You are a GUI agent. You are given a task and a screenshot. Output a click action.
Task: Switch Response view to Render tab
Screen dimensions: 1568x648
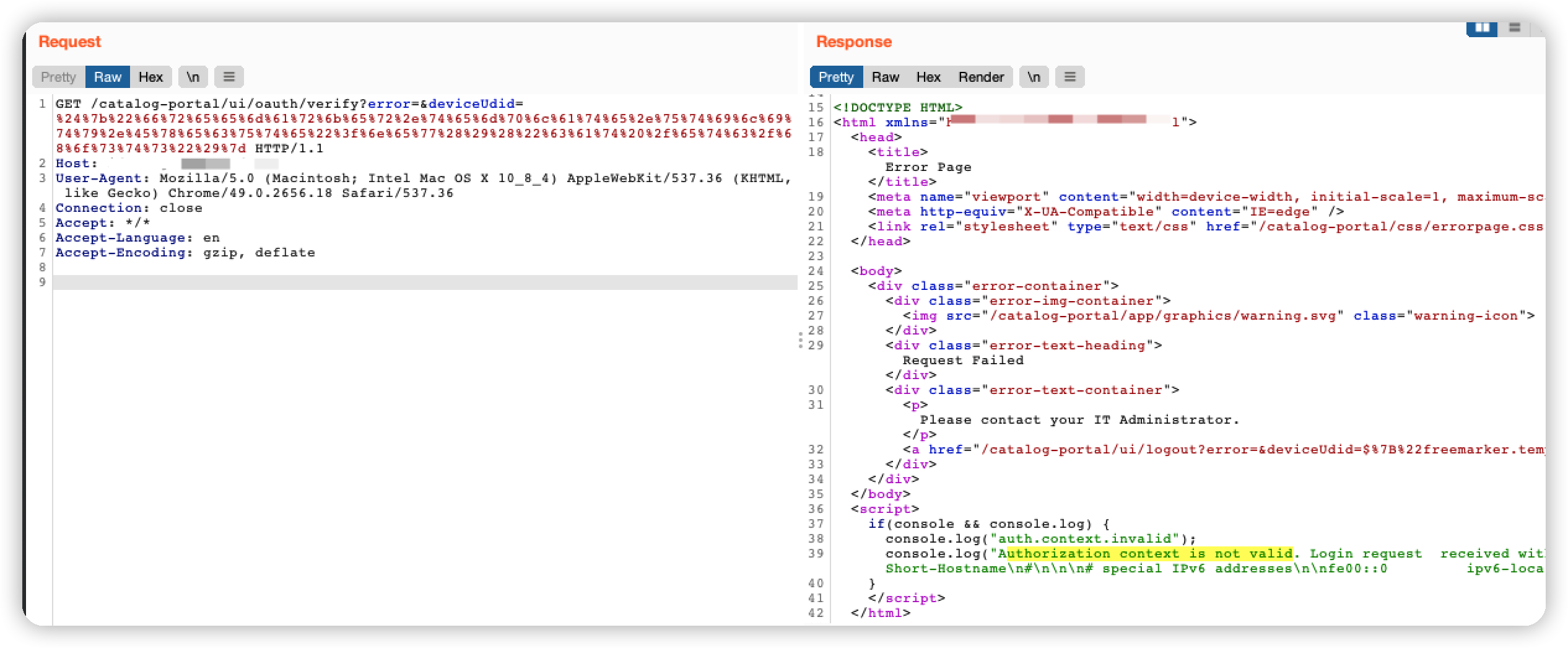coord(981,77)
